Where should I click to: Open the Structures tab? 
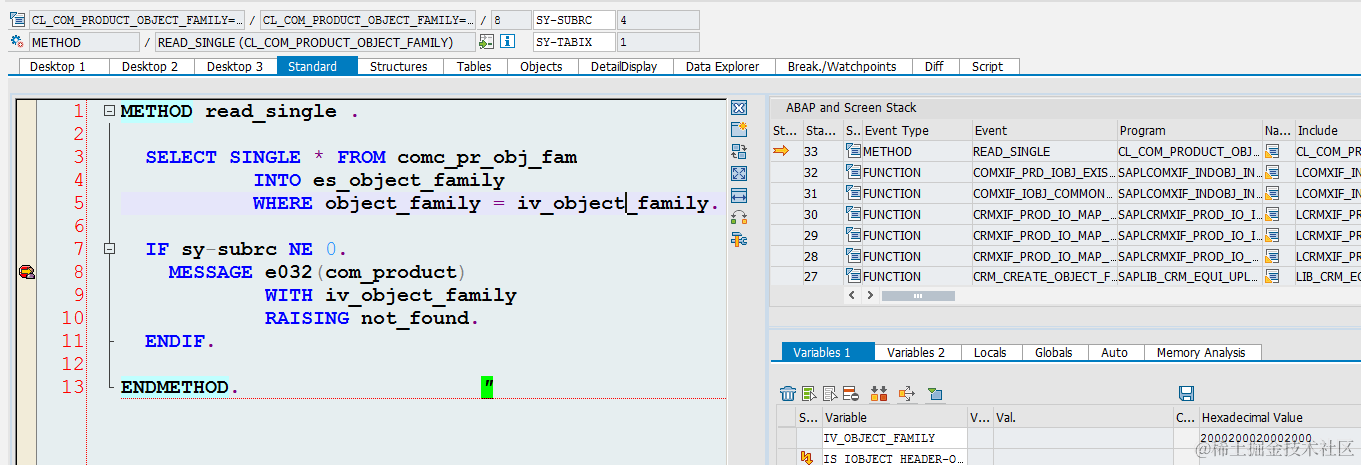398,66
